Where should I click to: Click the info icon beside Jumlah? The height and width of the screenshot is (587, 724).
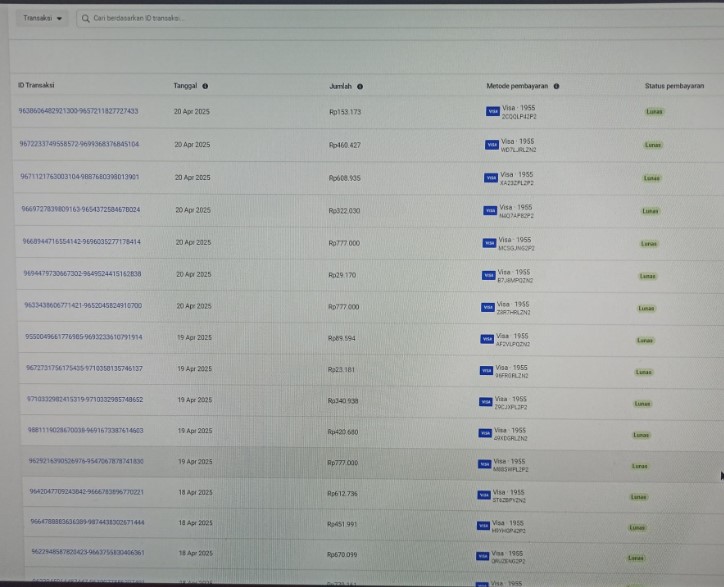coord(360,86)
